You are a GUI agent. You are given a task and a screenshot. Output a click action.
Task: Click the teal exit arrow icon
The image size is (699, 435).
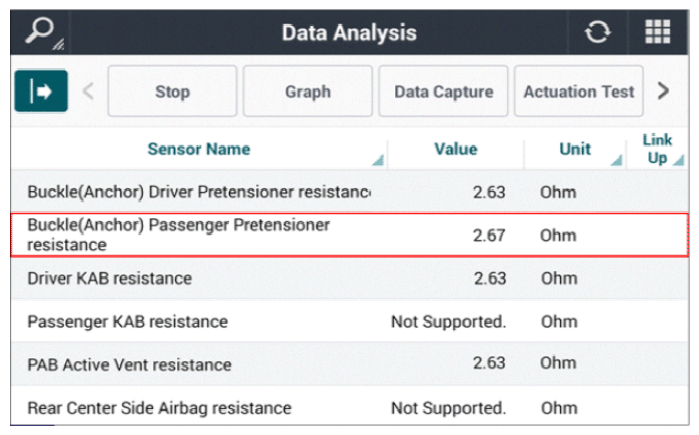pos(41,91)
